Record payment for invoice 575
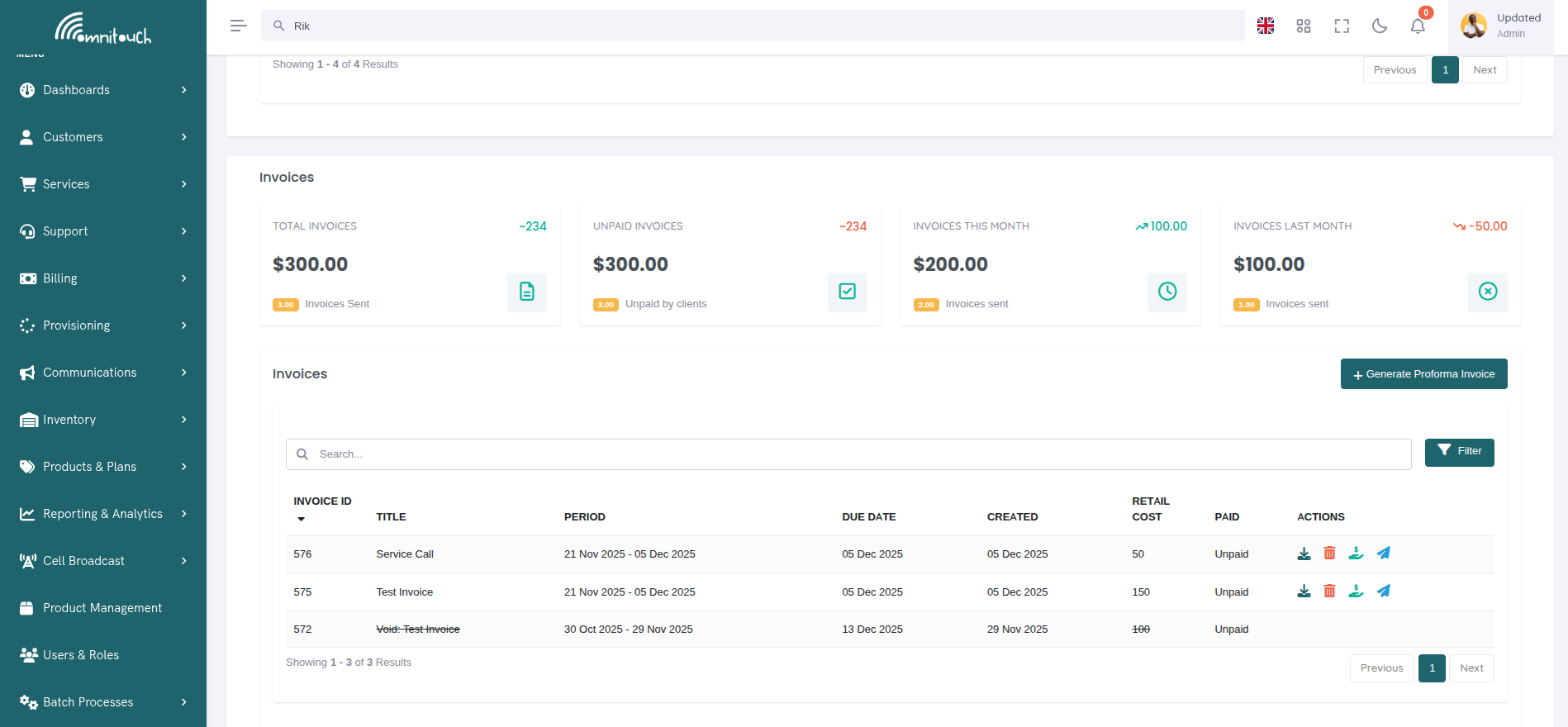This screenshot has height=727, width=1568. [x=1356, y=592]
